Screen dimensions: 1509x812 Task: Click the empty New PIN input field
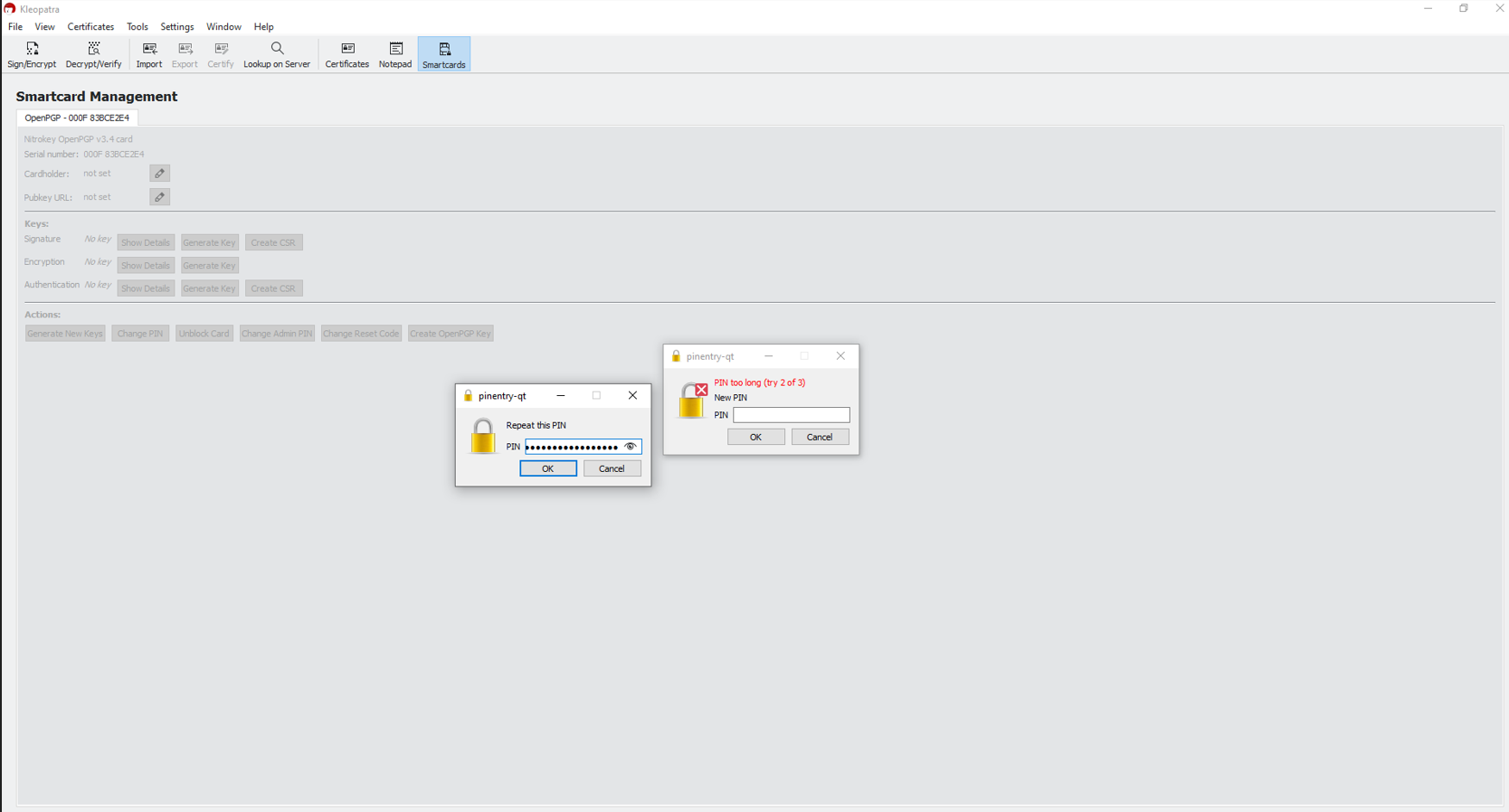tap(791, 415)
